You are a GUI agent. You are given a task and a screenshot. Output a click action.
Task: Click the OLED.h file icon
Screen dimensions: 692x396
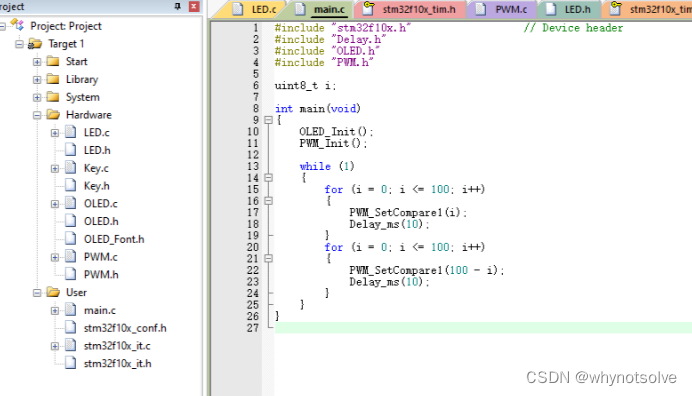tap(71, 220)
